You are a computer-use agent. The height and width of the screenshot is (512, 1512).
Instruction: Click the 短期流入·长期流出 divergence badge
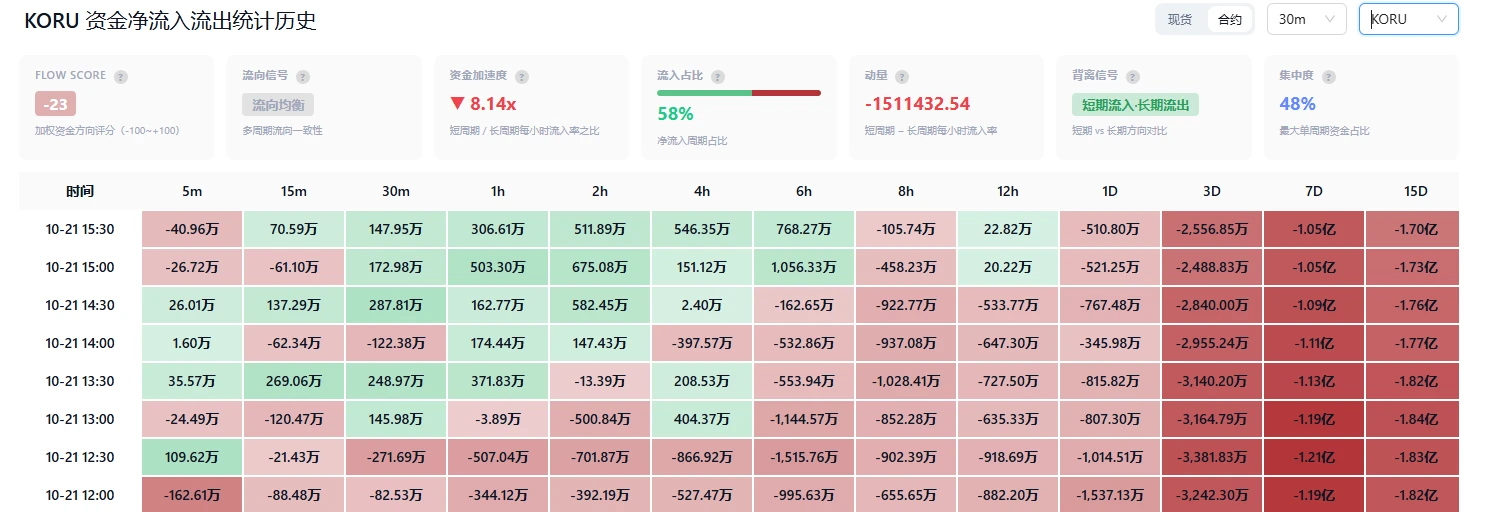point(1135,104)
